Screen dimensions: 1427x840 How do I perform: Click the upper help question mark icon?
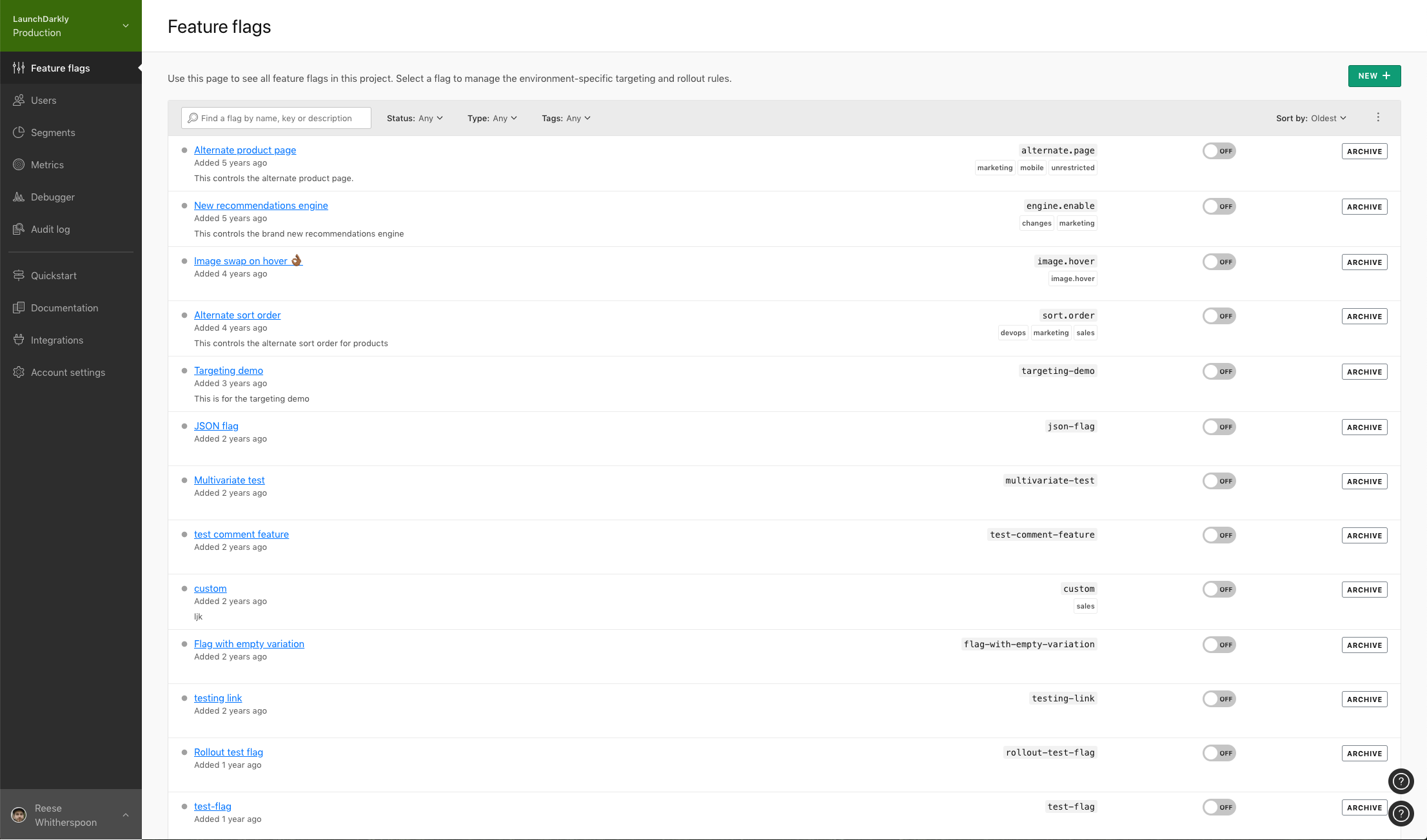click(1401, 781)
